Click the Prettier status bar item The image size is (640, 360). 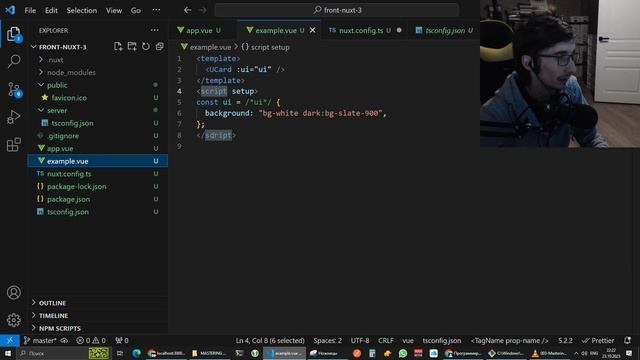pyautogui.click(x=598, y=340)
